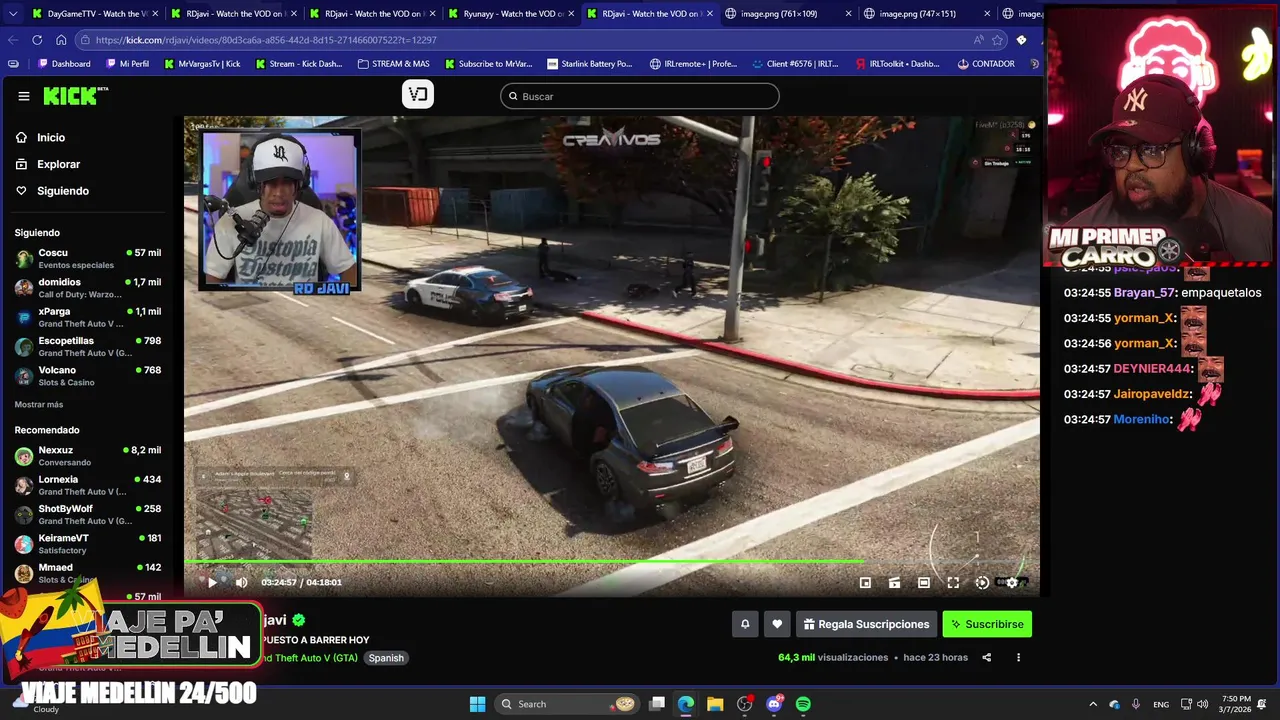The image size is (1280, 720).
Task: Open Dashboard bookmark
Action: point(64,64)
